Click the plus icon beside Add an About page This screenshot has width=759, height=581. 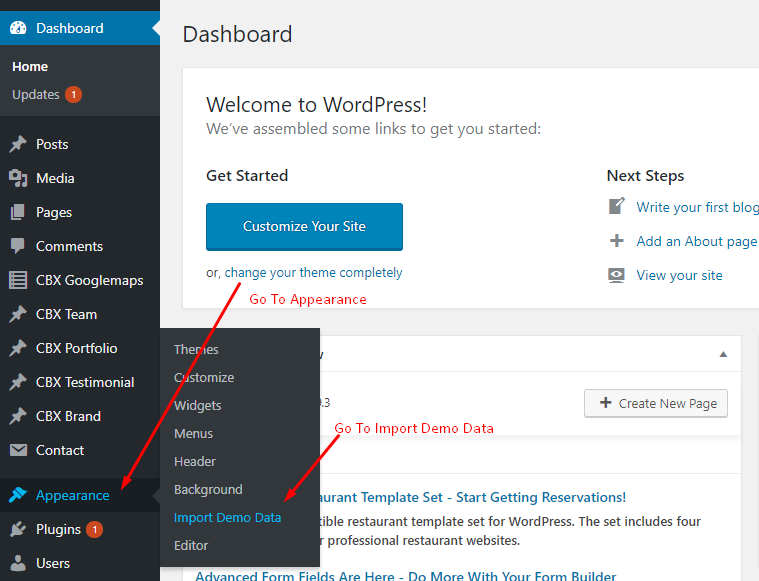click(x=617, y=241)
